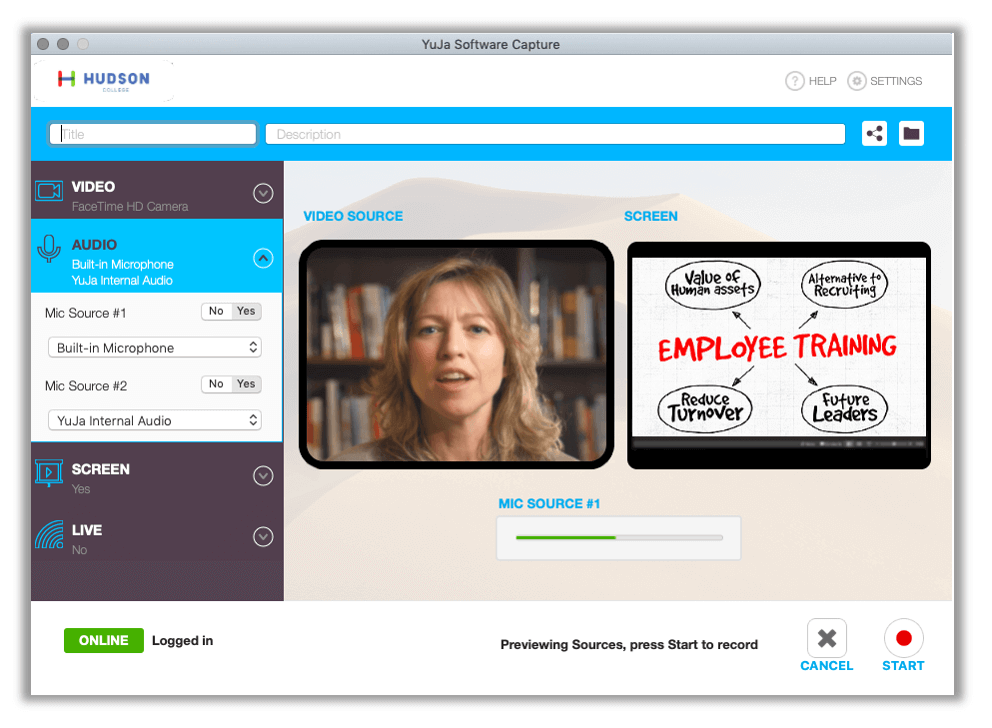The image size is (992, 728).
Task: Enable Mic Source #2 by clicking Yes
Action: [x=247, y=384]
